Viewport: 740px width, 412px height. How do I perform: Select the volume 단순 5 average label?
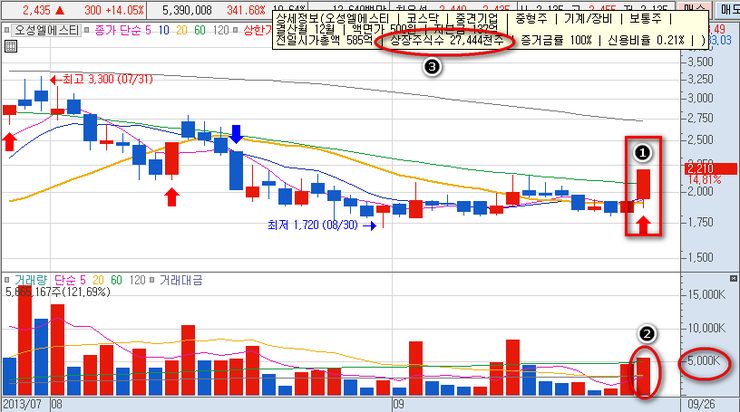click(70, 280)
